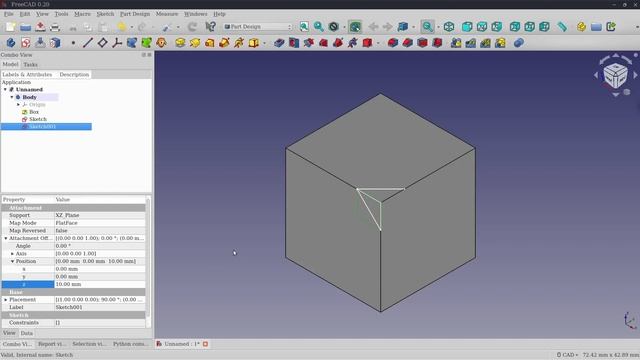This screenshot has height=360, width=640.
Task: Click the Print icon
Action: pos(55,27)
